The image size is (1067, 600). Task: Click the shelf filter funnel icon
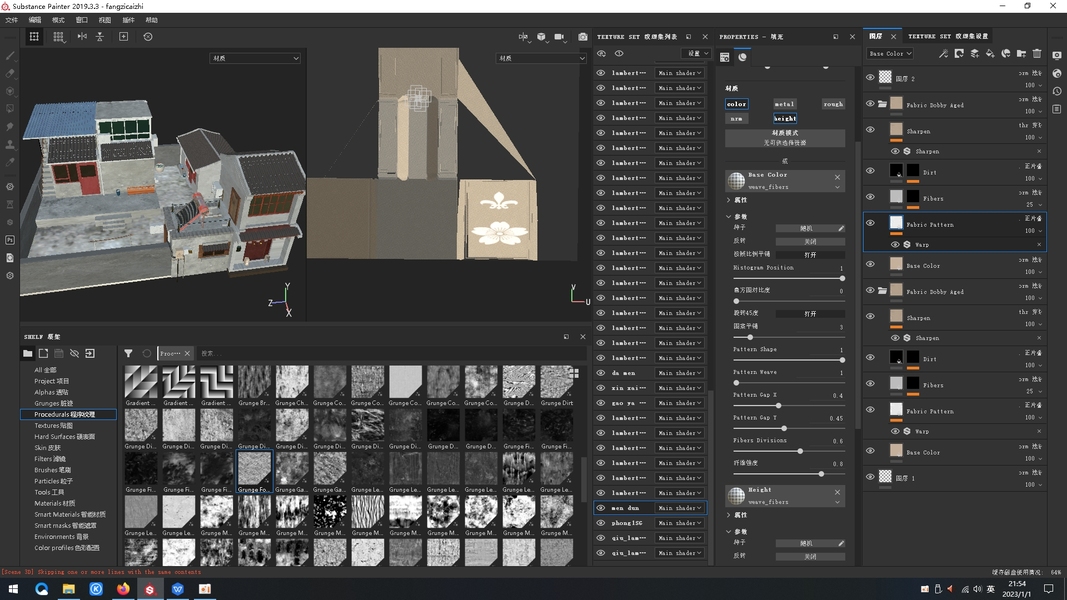click(128, 353)
